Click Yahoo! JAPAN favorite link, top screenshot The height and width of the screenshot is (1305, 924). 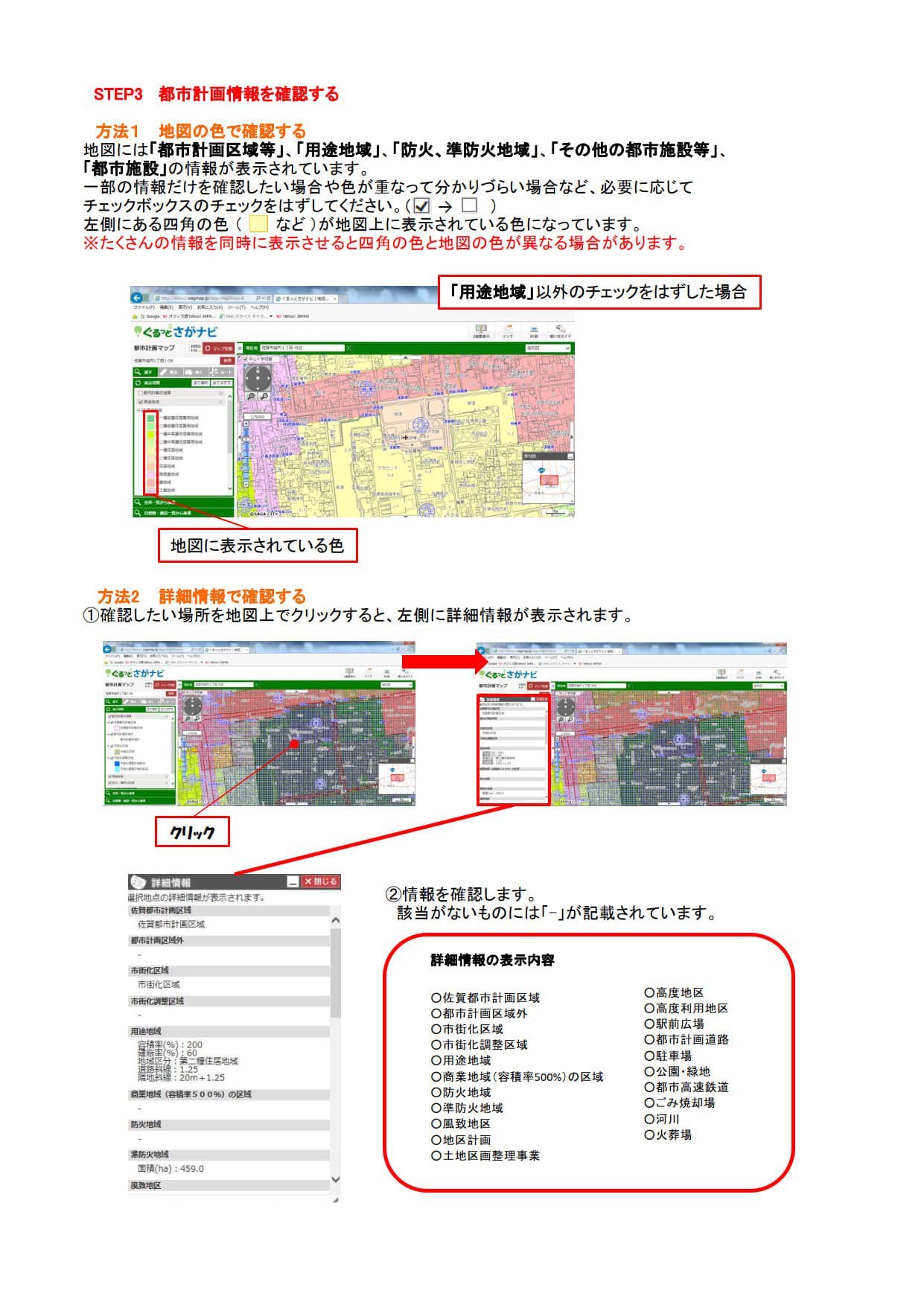293,316
